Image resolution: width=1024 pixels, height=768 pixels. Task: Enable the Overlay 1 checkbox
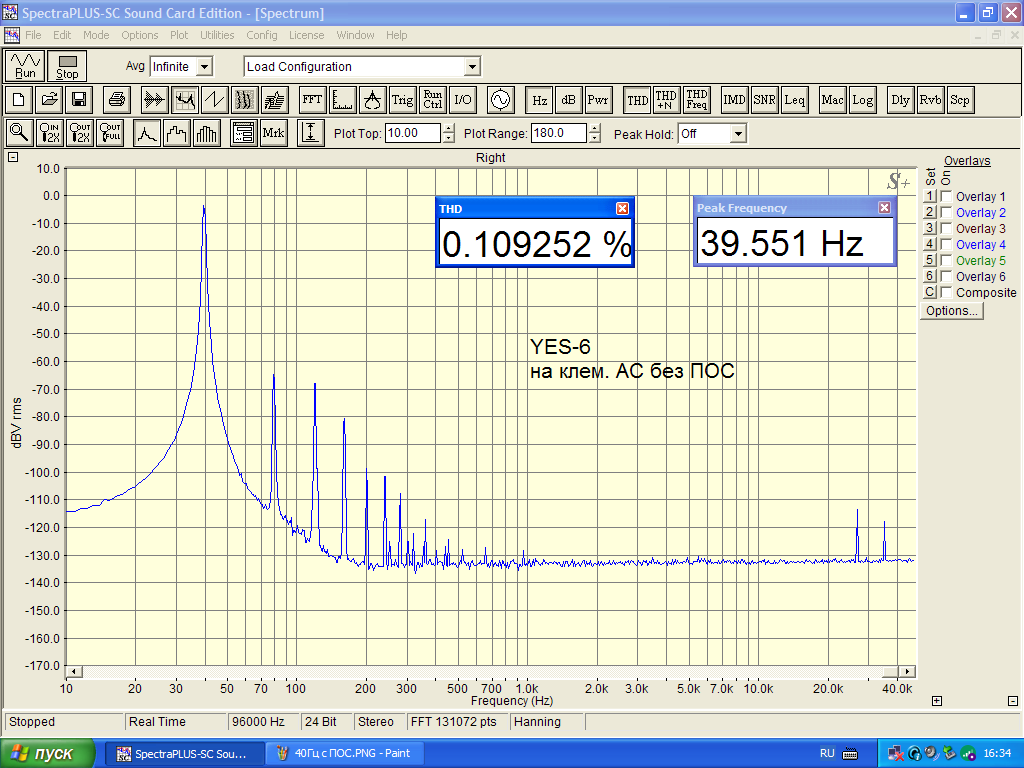tap(946, 197)
